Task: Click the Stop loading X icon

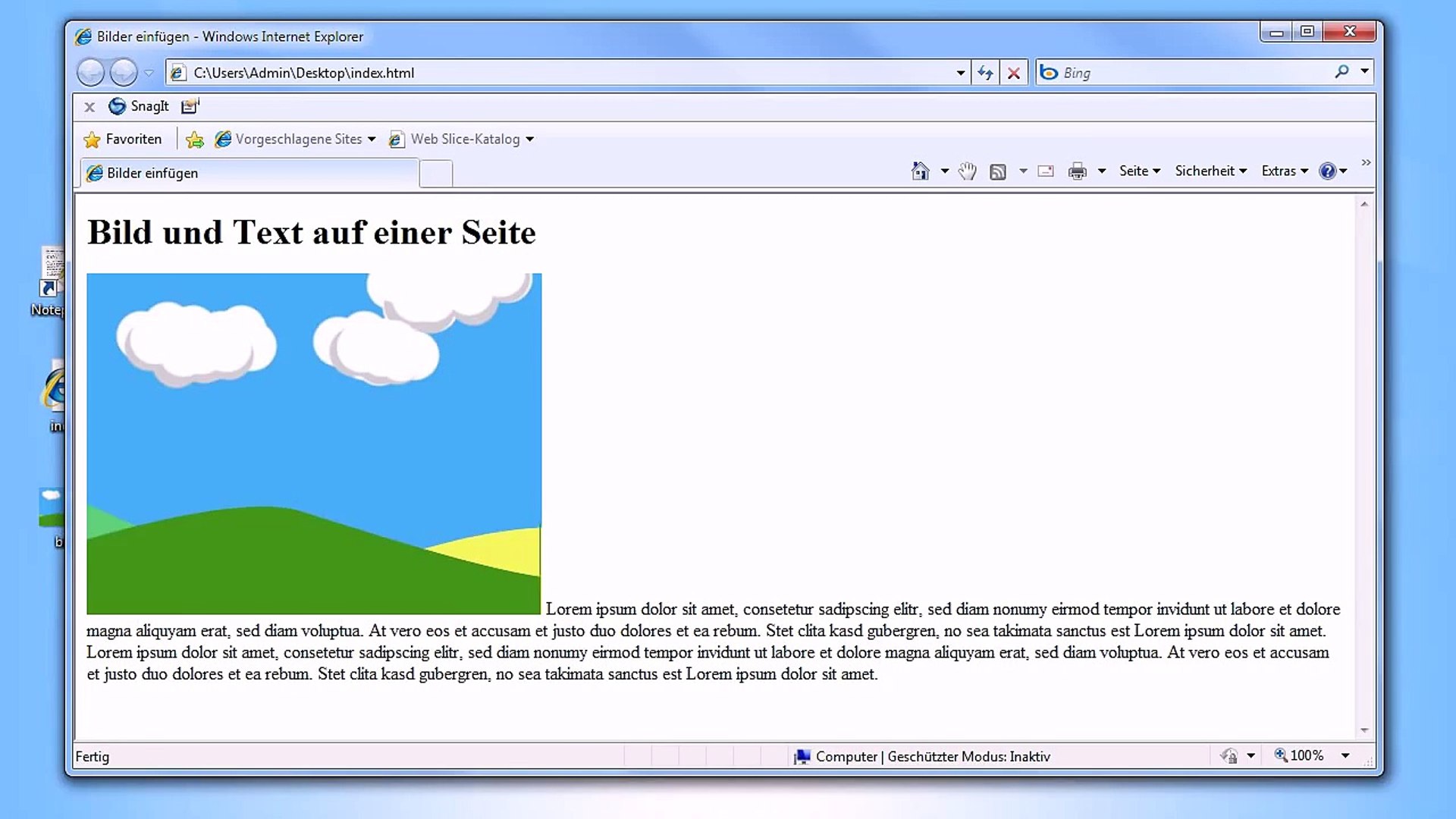Action: coord(1014,73)
